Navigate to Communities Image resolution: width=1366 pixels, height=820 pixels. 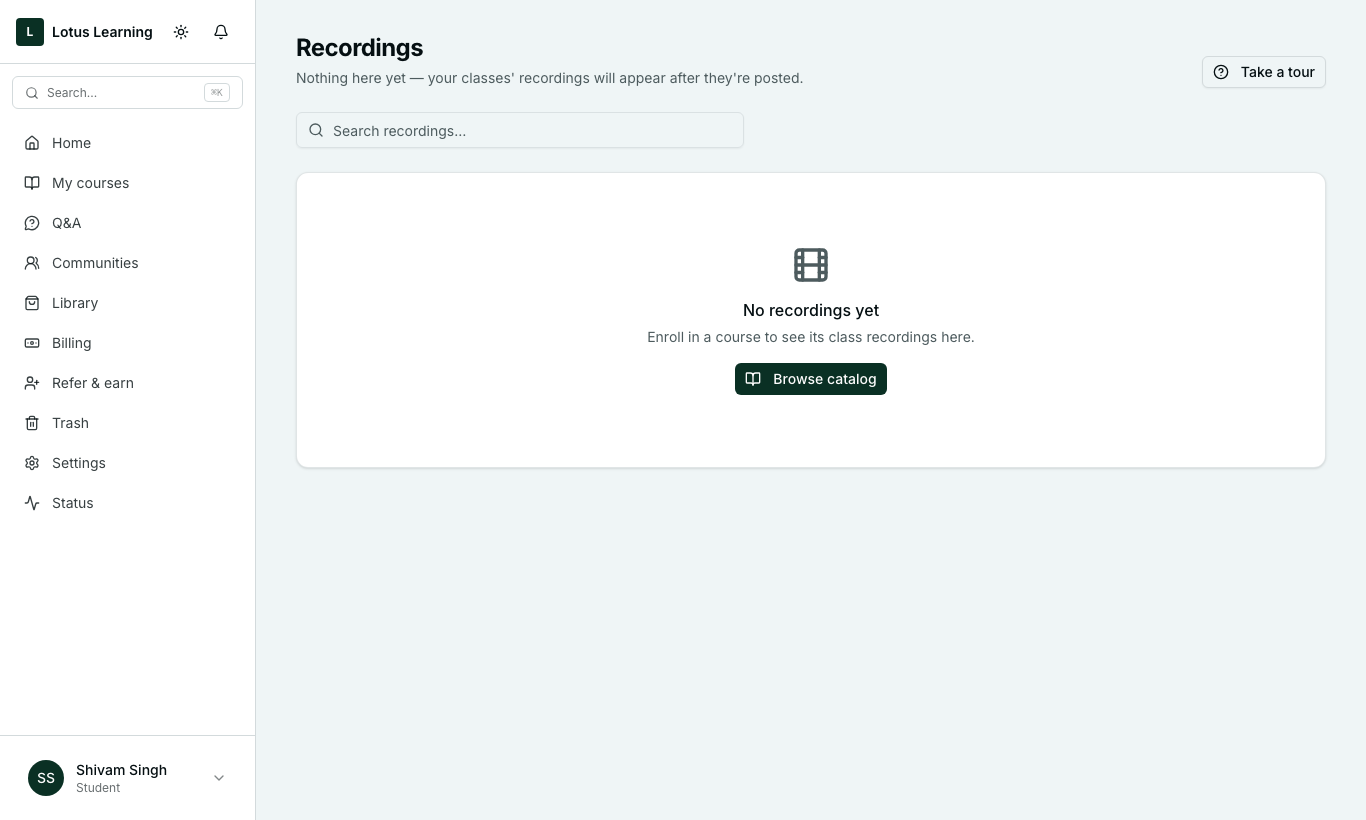coord(127,263)
